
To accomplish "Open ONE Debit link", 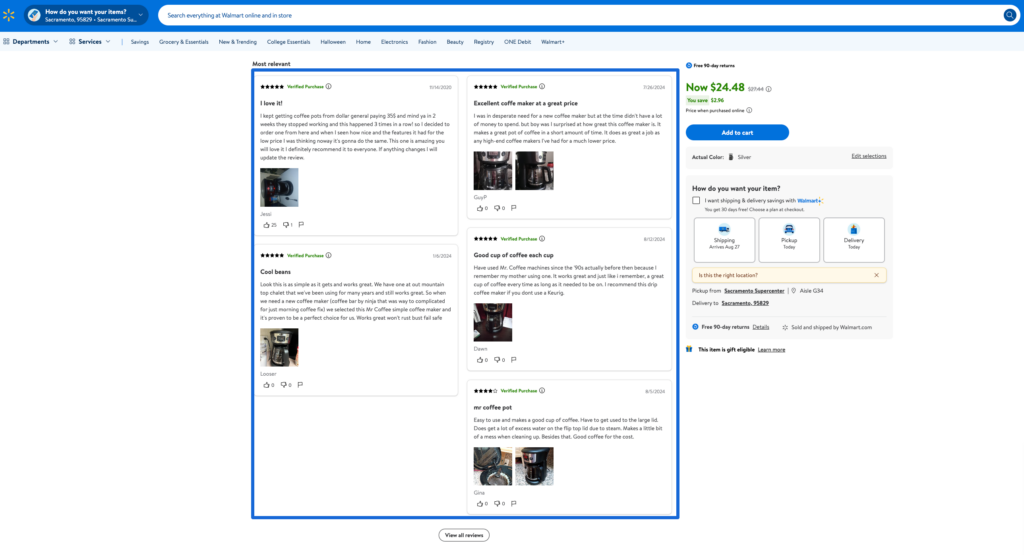I will pos(517,42).
